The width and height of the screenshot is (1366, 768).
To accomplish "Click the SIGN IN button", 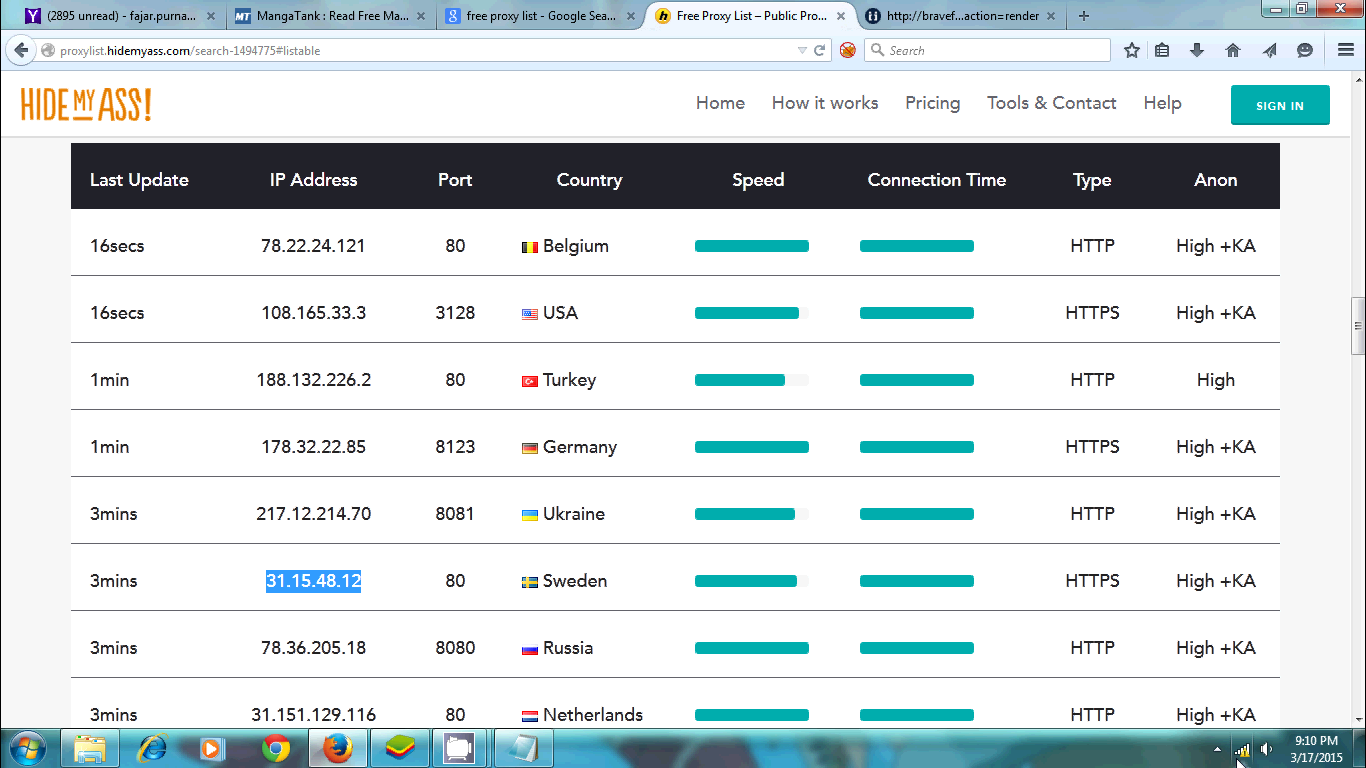I will [x=1280, y=105].
